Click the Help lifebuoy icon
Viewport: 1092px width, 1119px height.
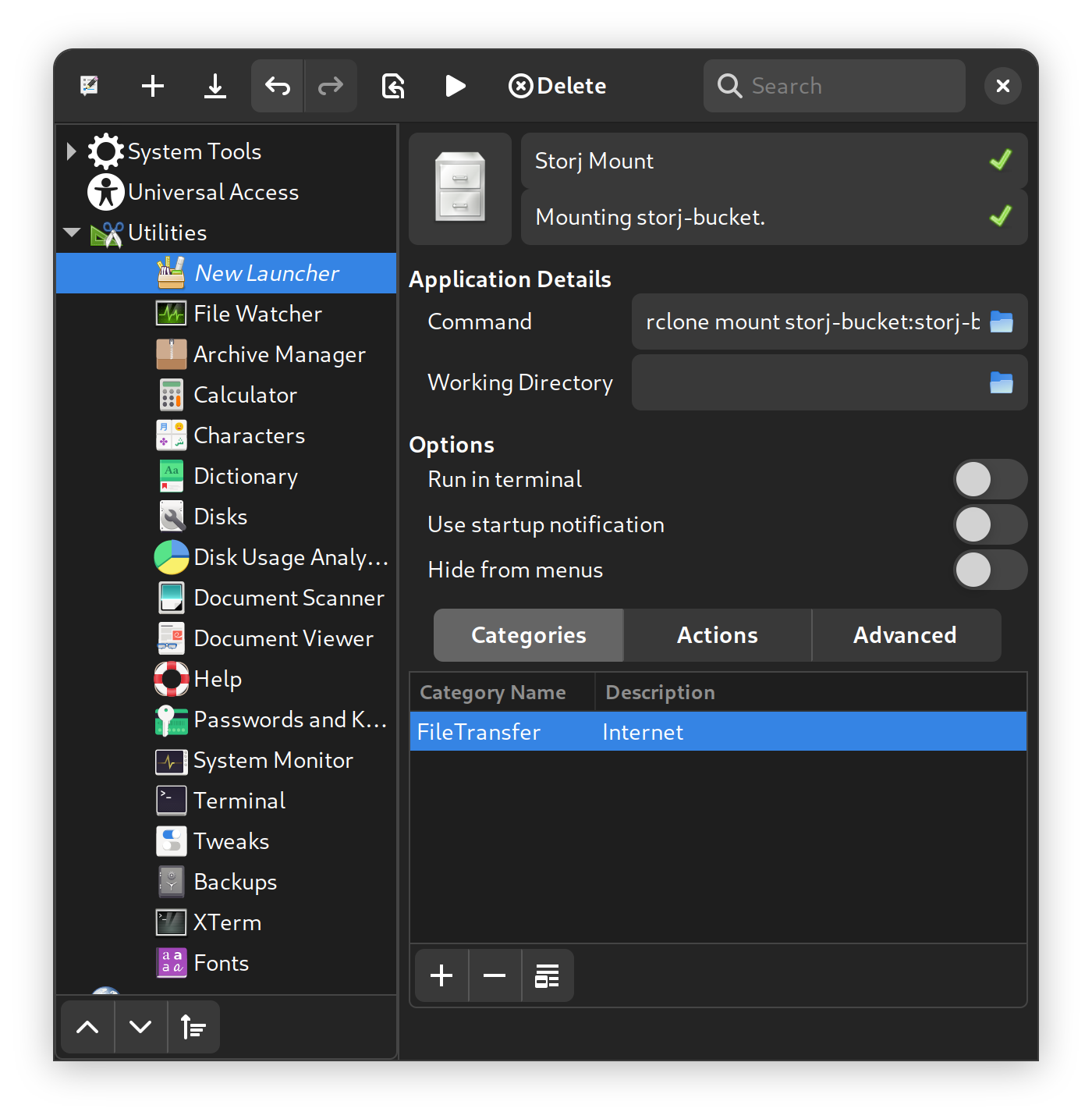click(172, 679)
